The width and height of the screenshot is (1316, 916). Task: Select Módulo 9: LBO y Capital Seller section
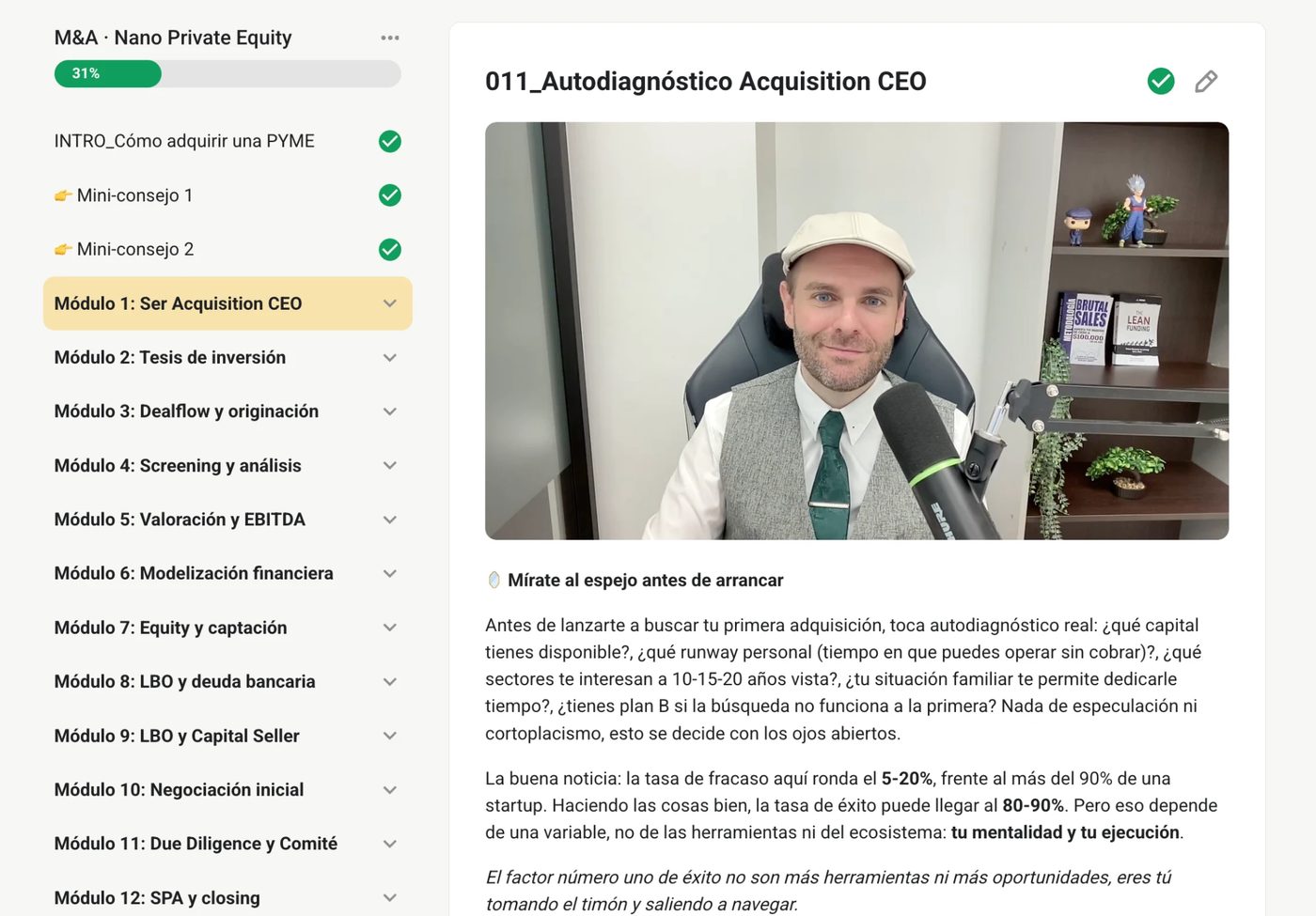(x=227, y=736)
